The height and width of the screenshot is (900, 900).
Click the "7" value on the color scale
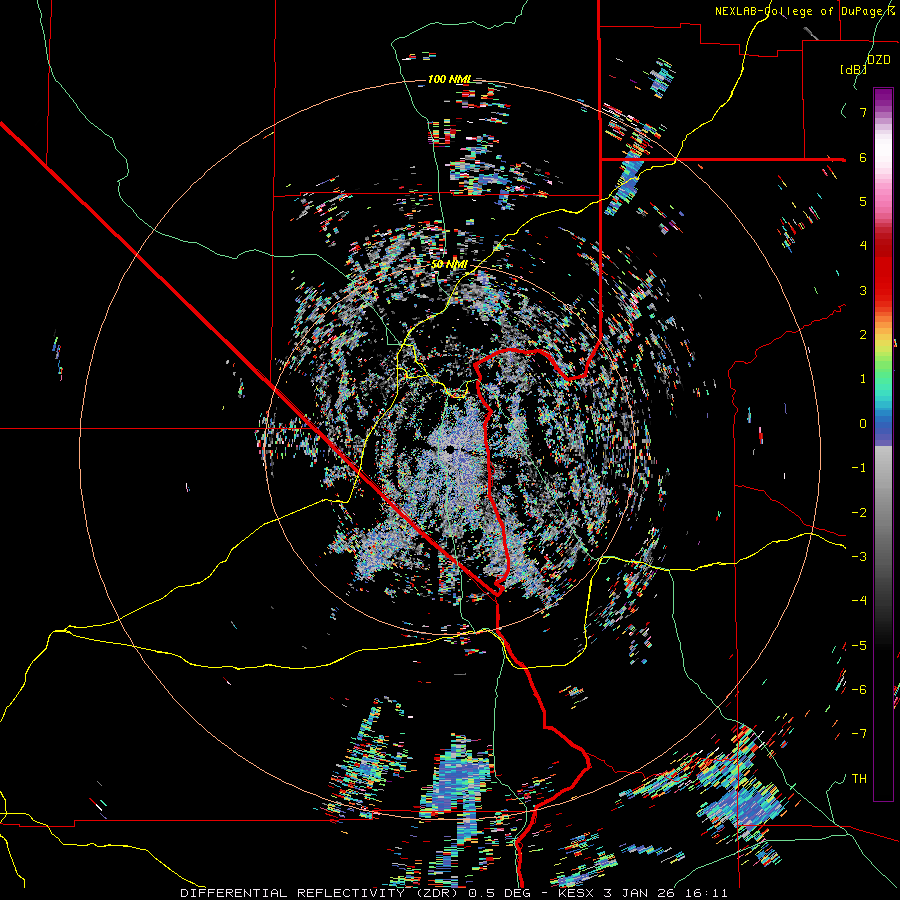tap(863, 112)
